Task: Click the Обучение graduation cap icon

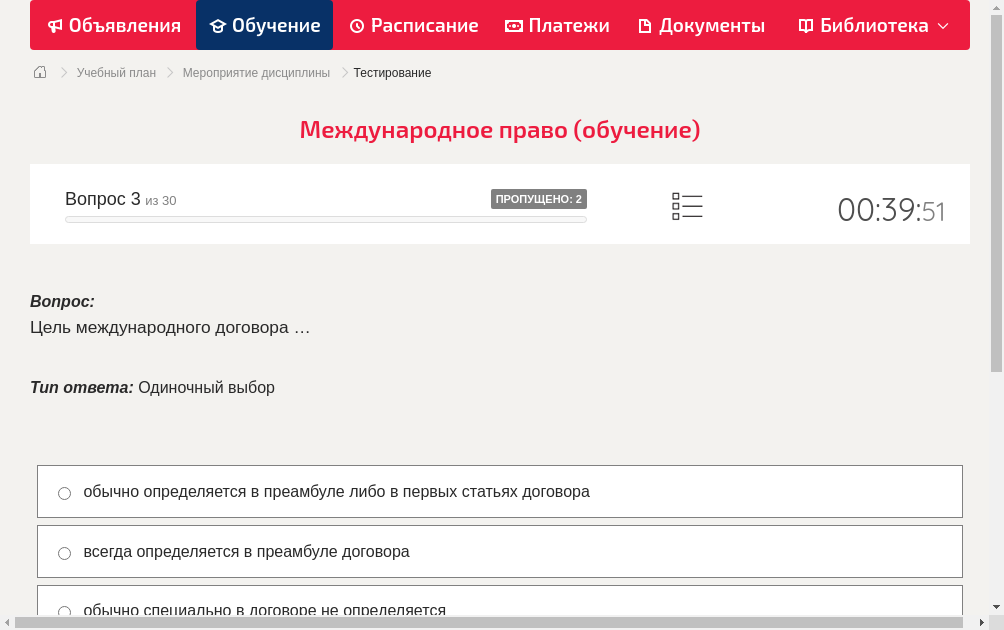Action: click(x=219, y=25)
